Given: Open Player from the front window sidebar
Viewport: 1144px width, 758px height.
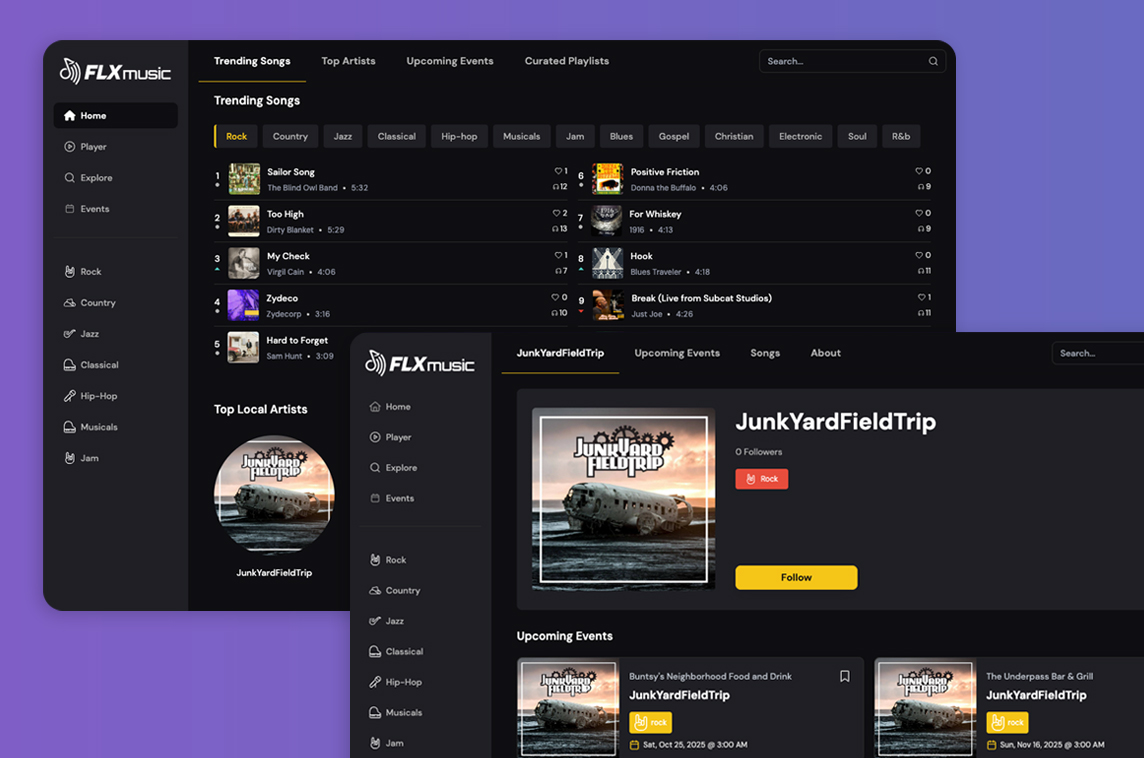Looking at the screenshot, I should pos(398,437).
